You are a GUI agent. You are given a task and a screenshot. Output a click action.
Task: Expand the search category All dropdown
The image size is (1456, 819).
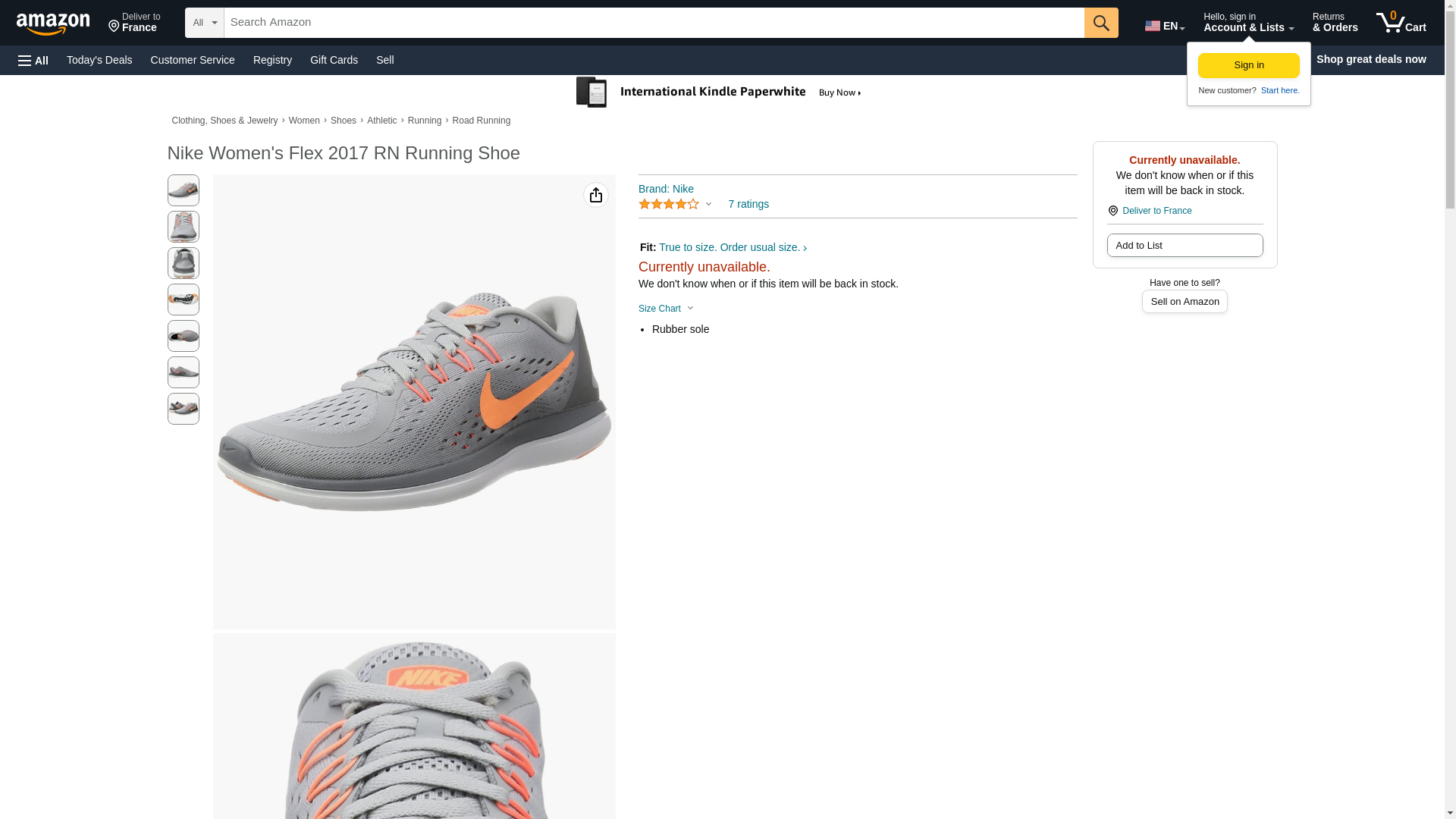[x=204, y=23]
